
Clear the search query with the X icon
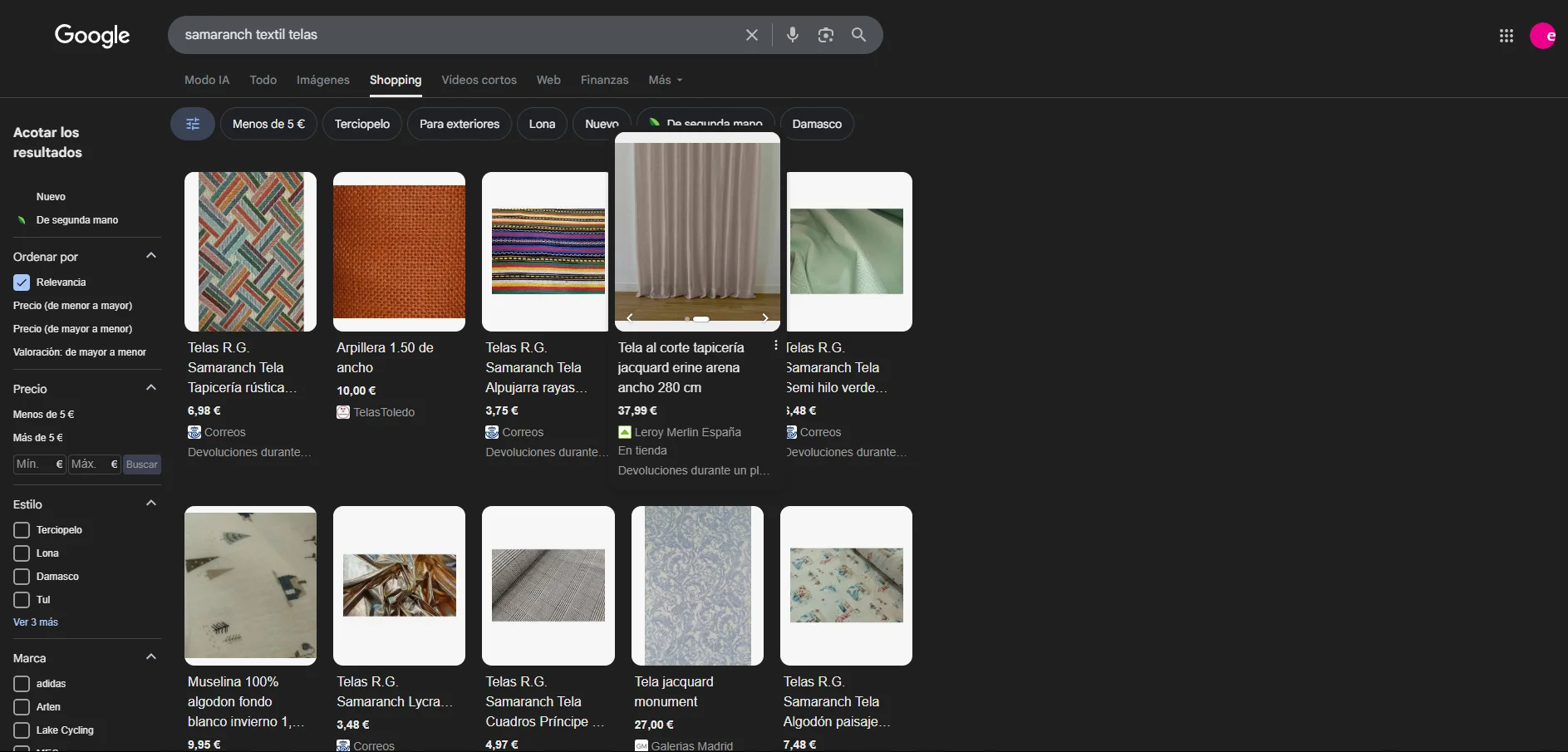[751, 35]
